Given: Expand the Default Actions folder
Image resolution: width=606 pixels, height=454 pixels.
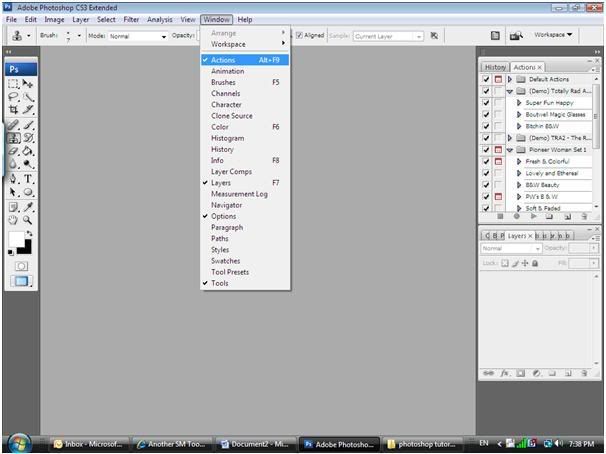Looking at the screenshot, I should pos(511,78).
